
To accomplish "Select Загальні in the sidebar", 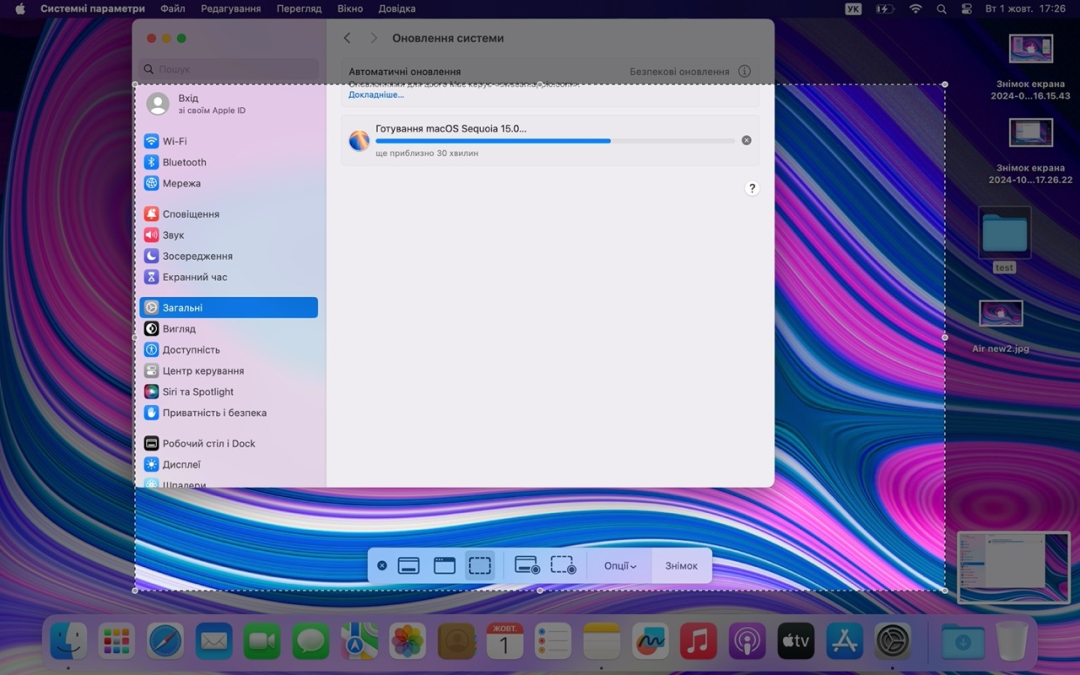I will point(229,308).
